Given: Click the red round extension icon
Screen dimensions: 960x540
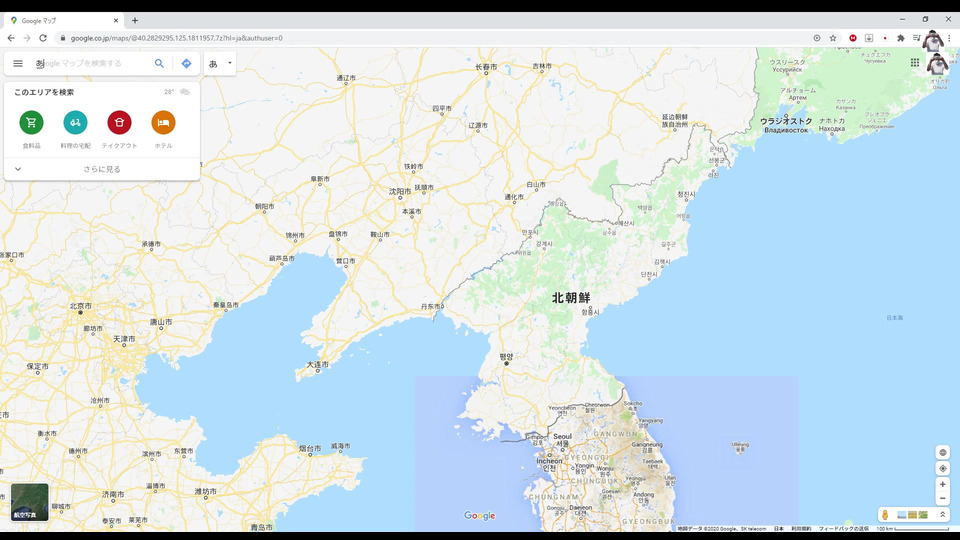Looking at the screenshot, I should click(x=853, y=38).
